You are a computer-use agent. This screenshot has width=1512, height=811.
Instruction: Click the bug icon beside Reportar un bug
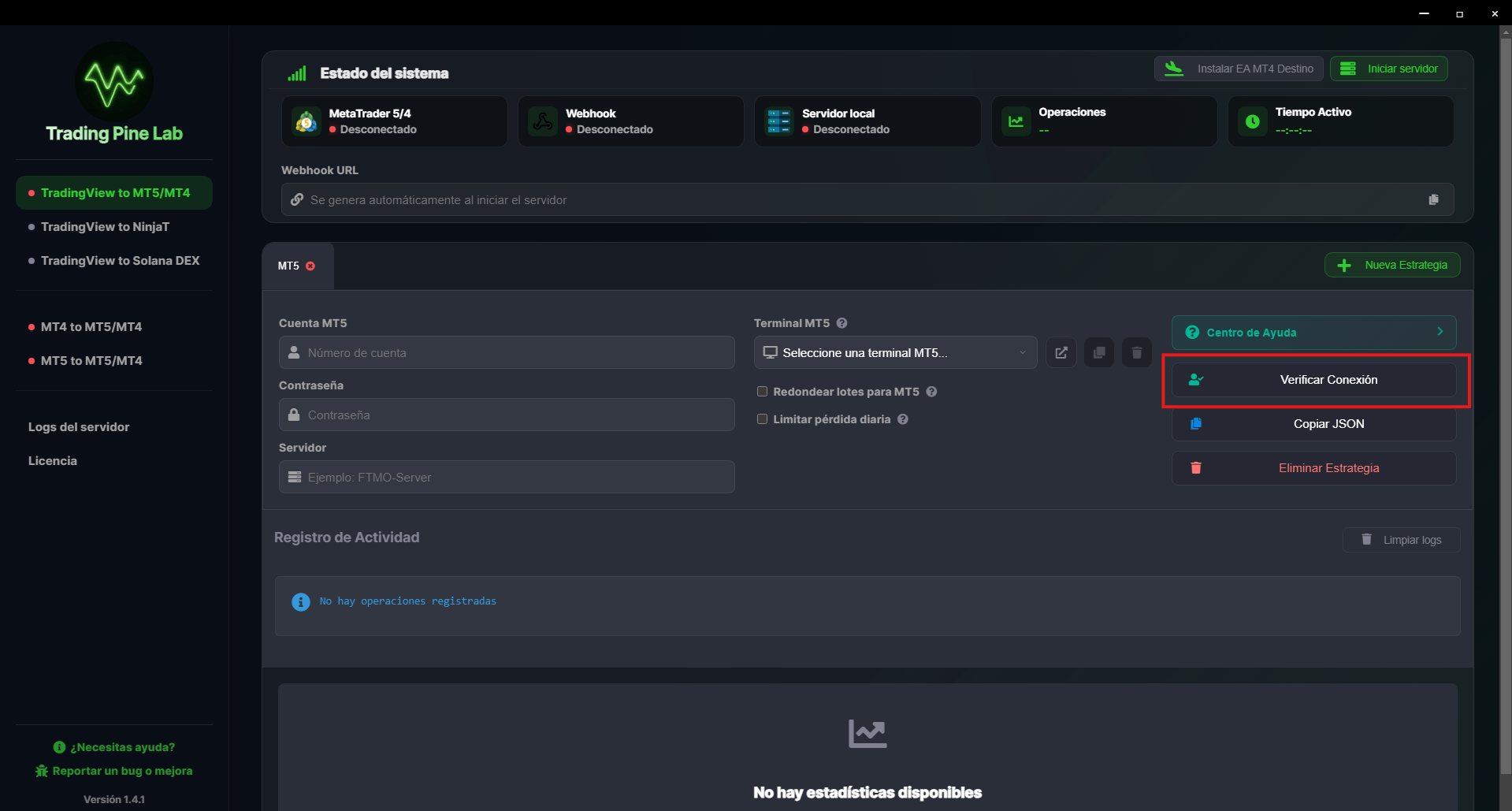(x=40, y=771)
